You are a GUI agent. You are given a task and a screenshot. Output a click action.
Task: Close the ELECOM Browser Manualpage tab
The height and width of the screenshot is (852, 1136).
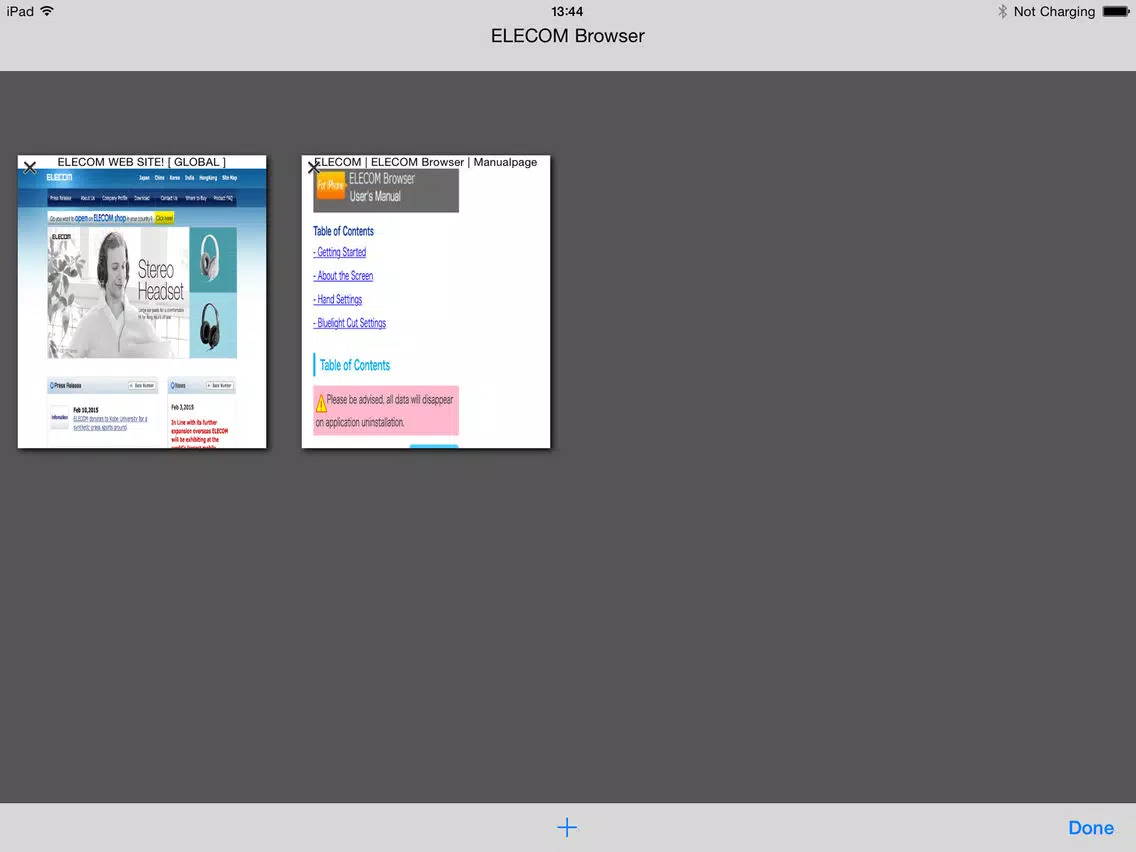click(314, 167)
